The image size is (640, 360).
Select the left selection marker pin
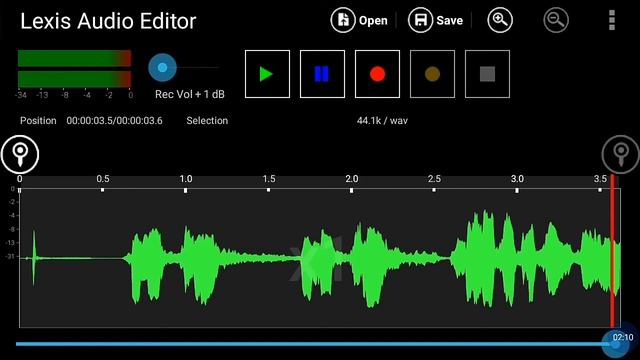tap(20, 154)
